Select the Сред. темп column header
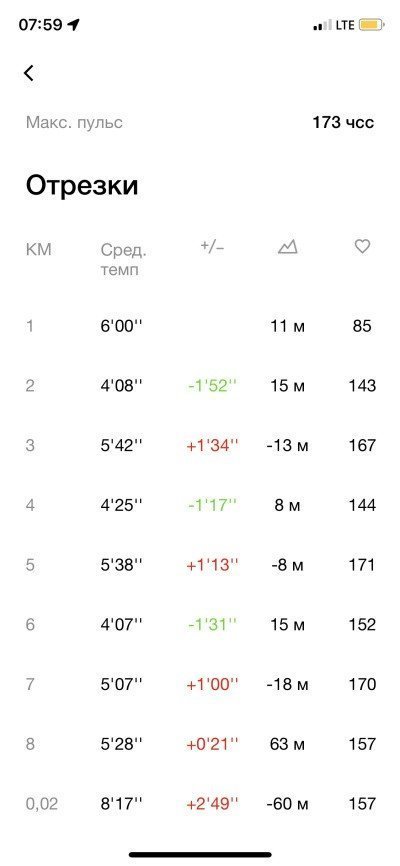Screen dimensions: 400x866 pyautogui.click(x=124, y=260)
